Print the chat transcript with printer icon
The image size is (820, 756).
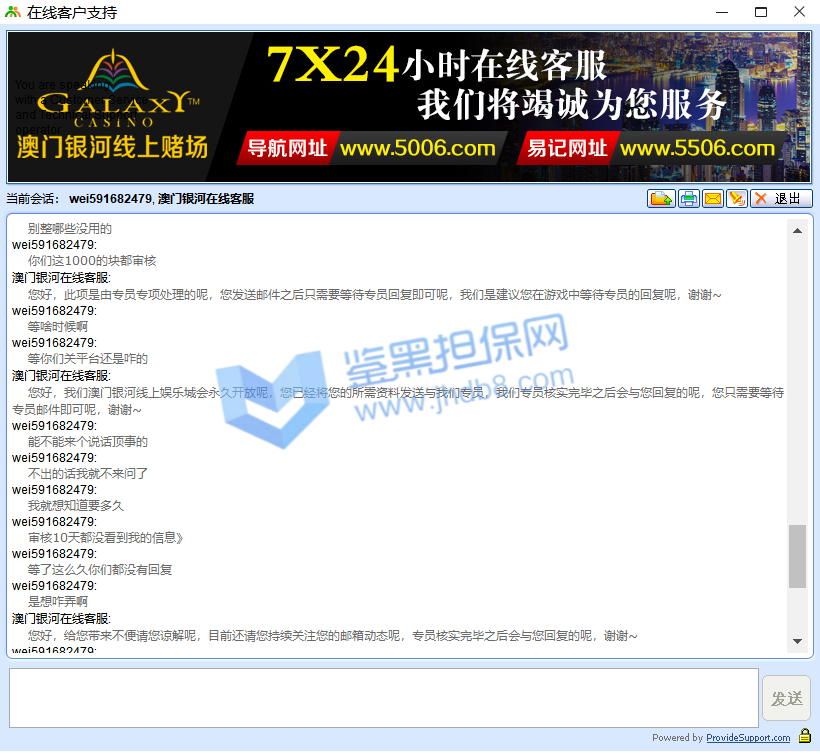click(x=689, y=199)
